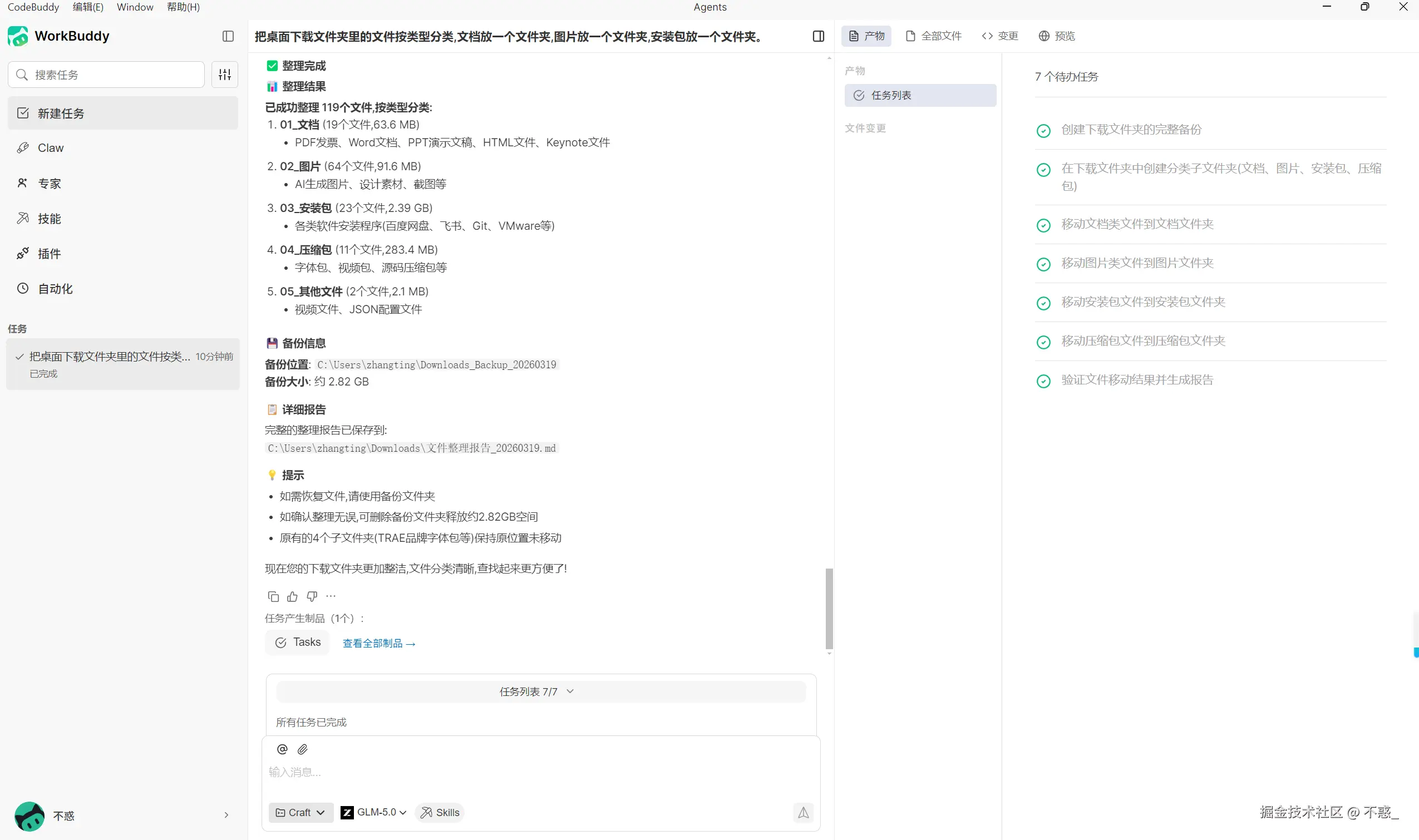Click the 新建任务 button
The width and height of the screenshot is (1419, 840).
click(x=122, y=113)
